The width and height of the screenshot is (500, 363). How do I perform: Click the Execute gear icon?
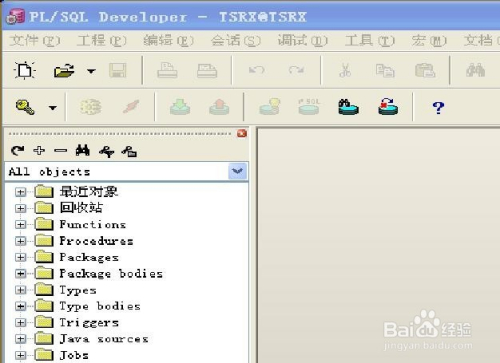[91, 107]
